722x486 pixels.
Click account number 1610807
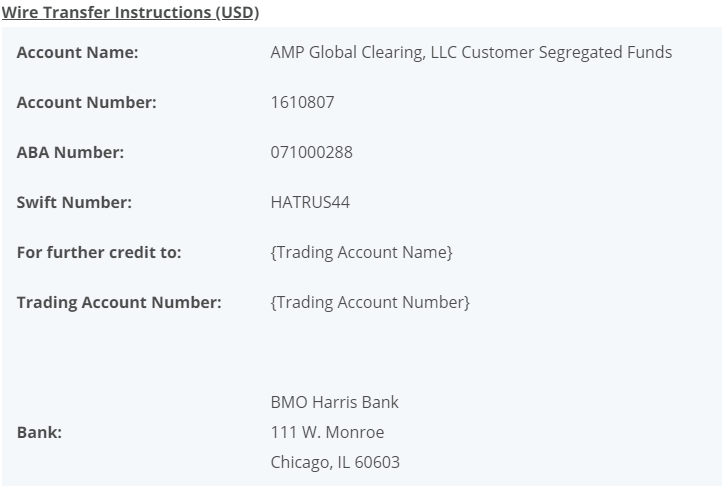(303, 102)
